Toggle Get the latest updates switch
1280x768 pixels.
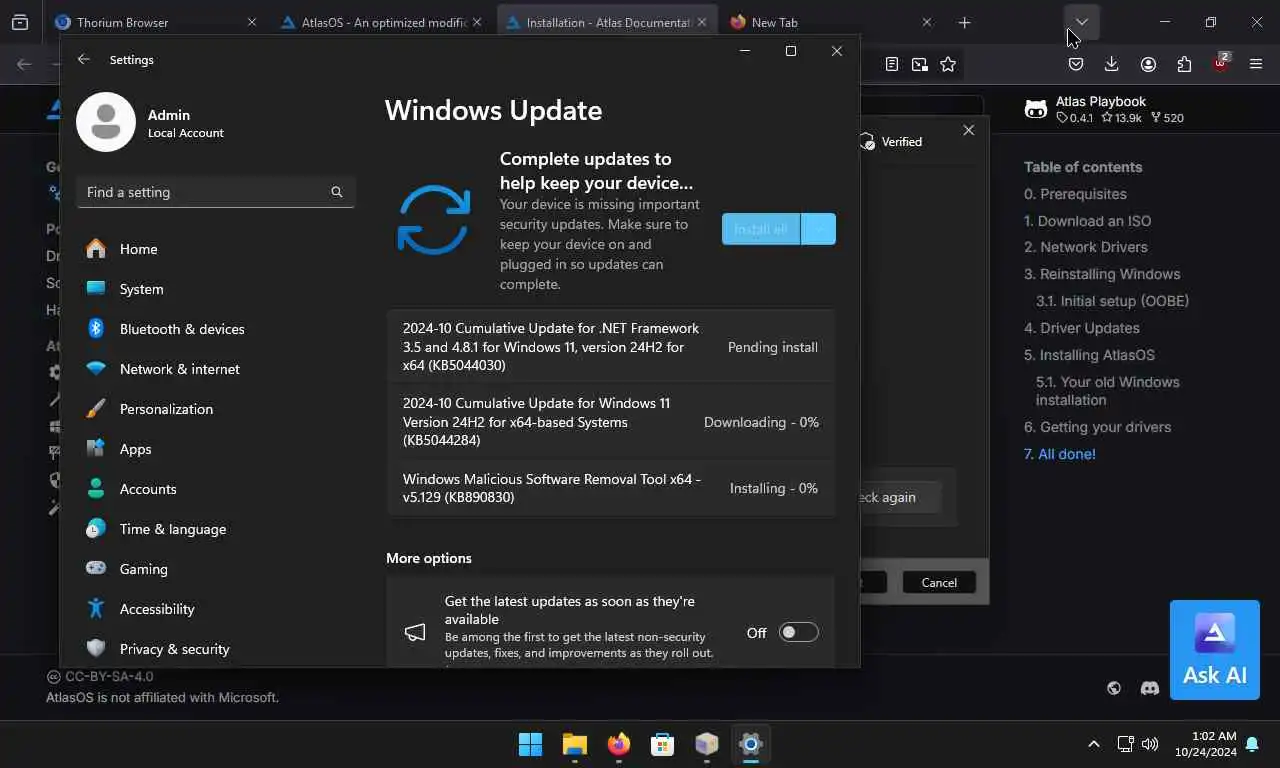tap(799, 632)
